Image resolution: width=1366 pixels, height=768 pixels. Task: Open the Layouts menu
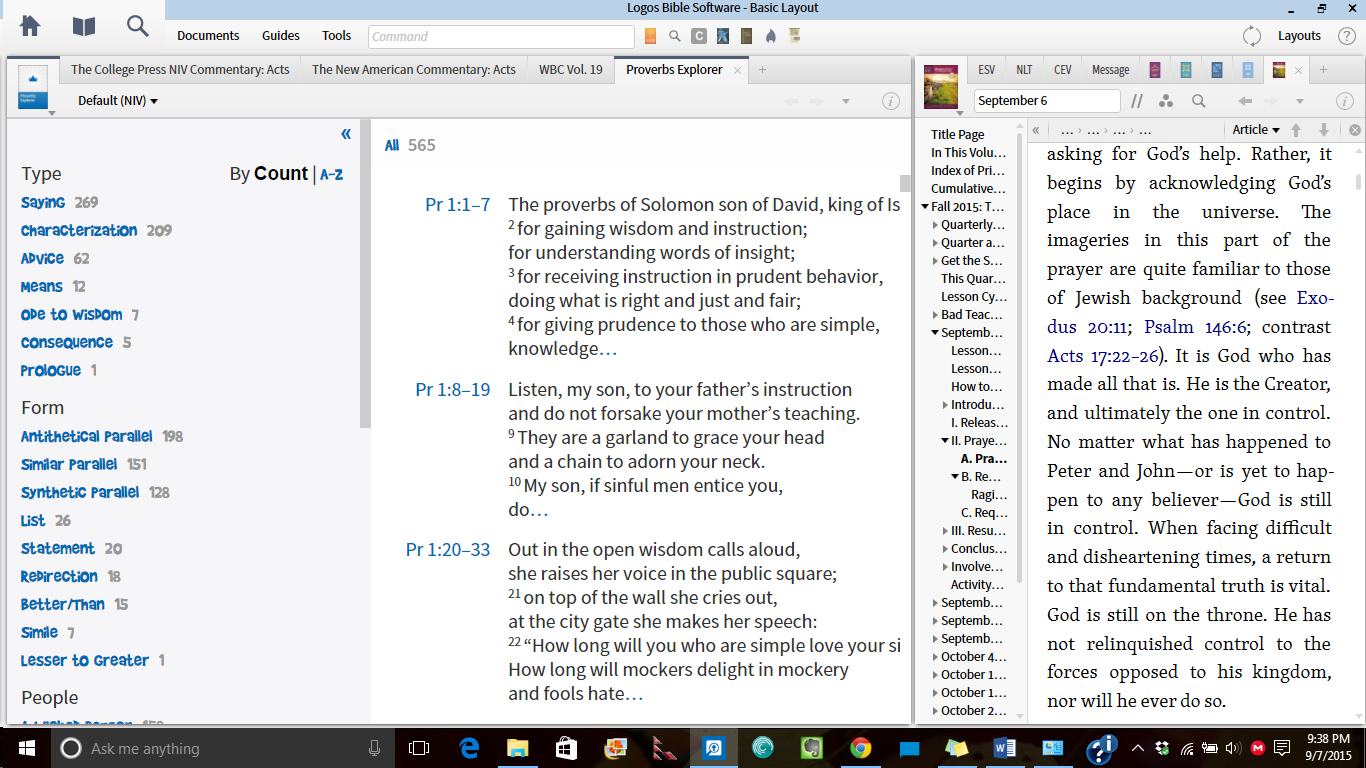pyautogui.click(x=1299, y=36)
